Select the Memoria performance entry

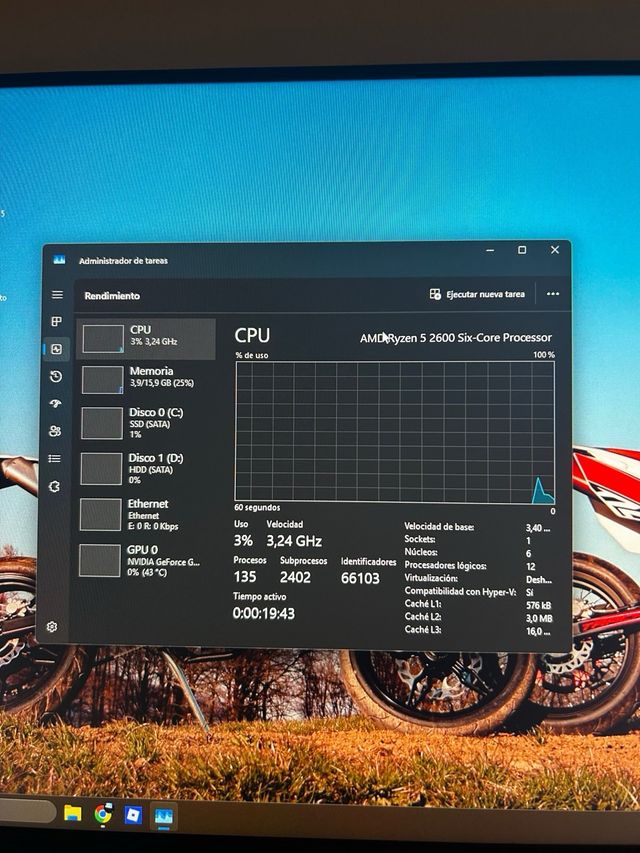pyautogui.click(x=146, y=379)
